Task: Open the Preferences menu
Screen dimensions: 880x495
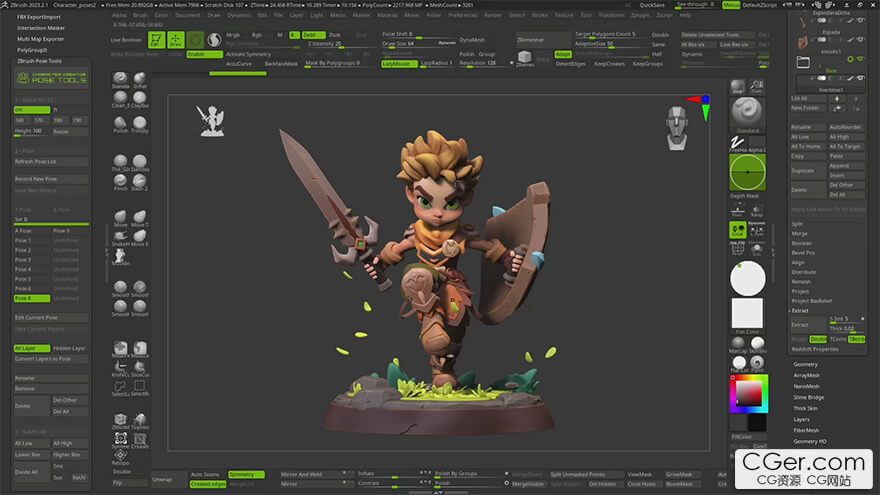Action: (462, 15)
